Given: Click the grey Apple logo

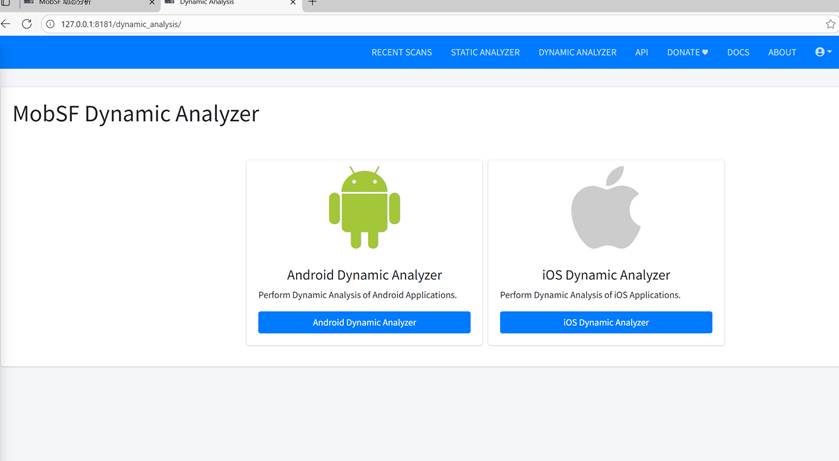Looking at the screenshot, I should tap(606, 208).
